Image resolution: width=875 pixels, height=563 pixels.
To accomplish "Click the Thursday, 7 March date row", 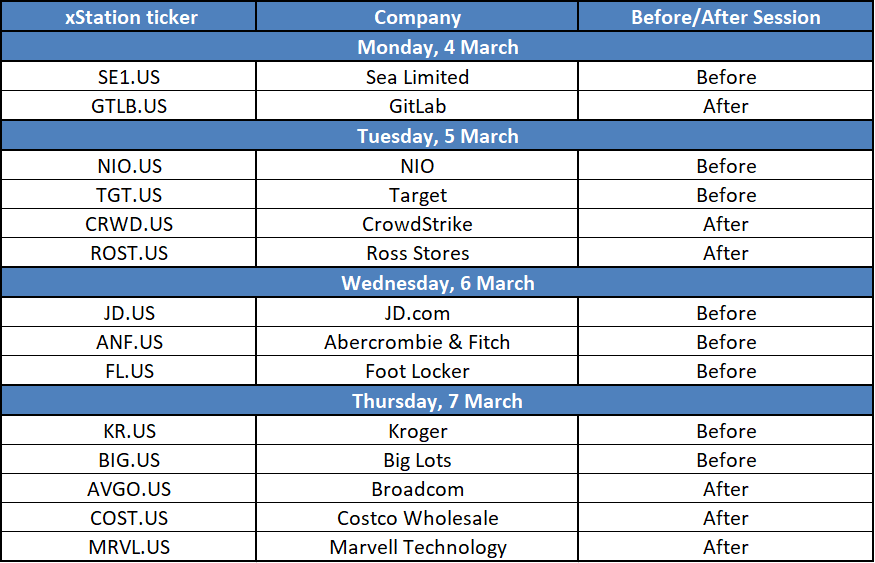I will click(438, 401).
